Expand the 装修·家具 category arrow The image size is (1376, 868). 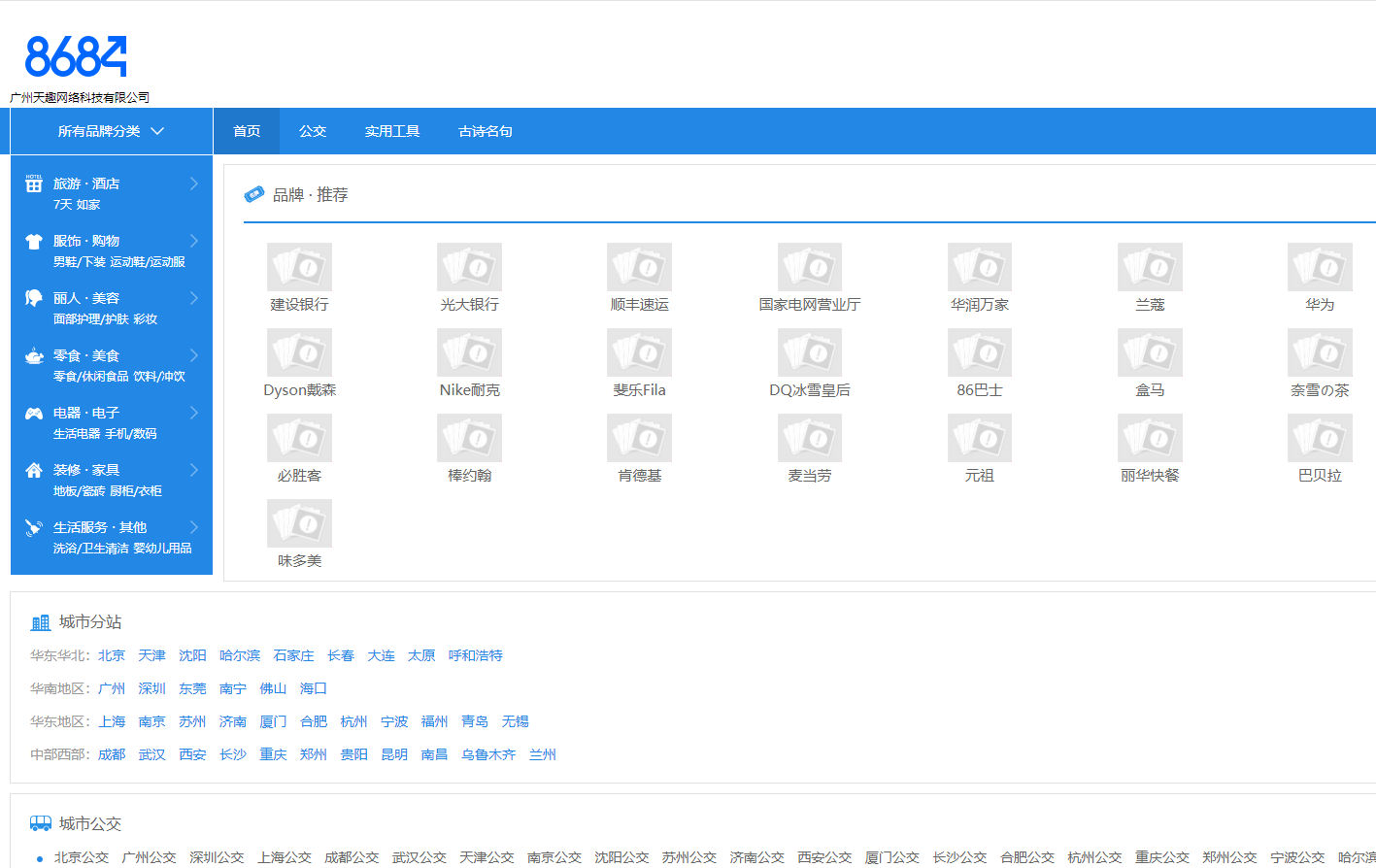[x=194, y=470]
